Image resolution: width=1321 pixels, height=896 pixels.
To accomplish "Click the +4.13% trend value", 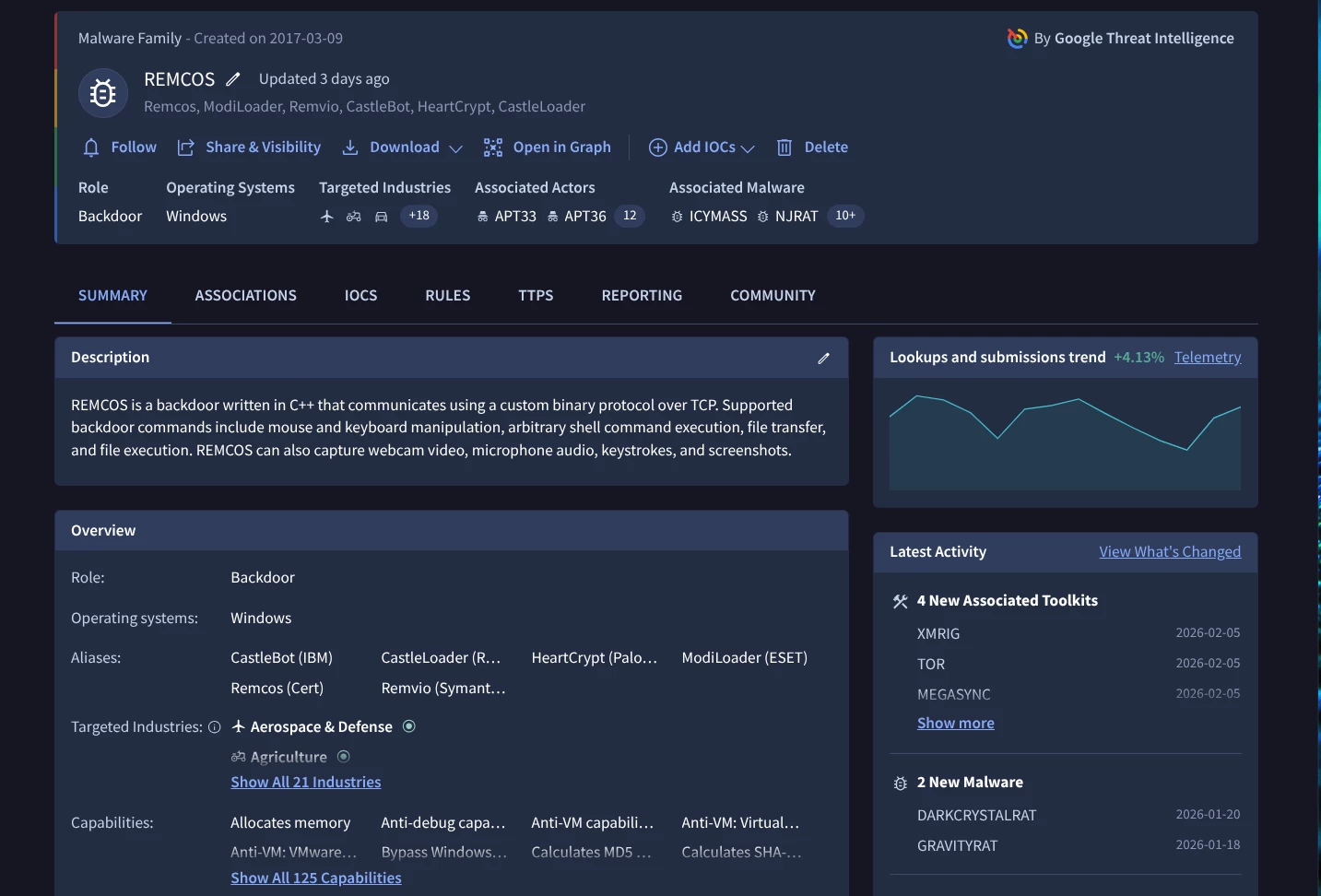I will 1139,358.
